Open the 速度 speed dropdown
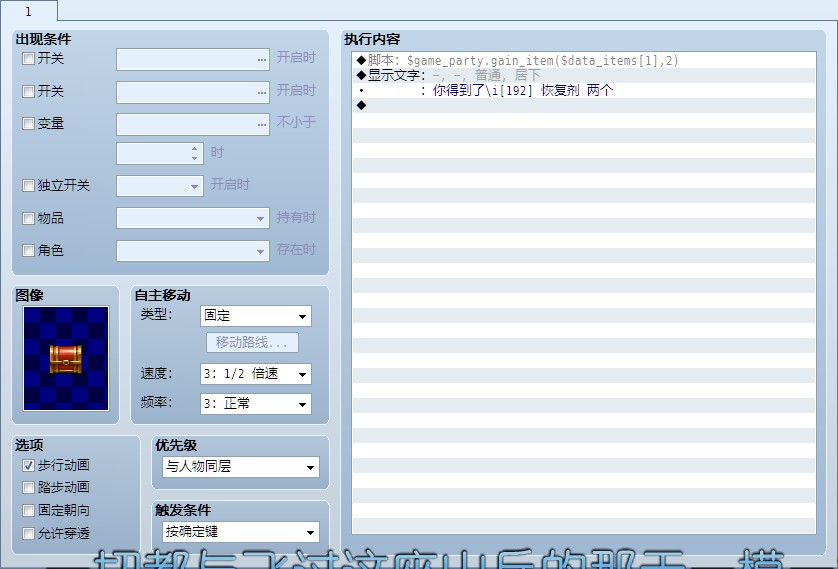This screenshot has width=838, height=569. pos(255,375)
